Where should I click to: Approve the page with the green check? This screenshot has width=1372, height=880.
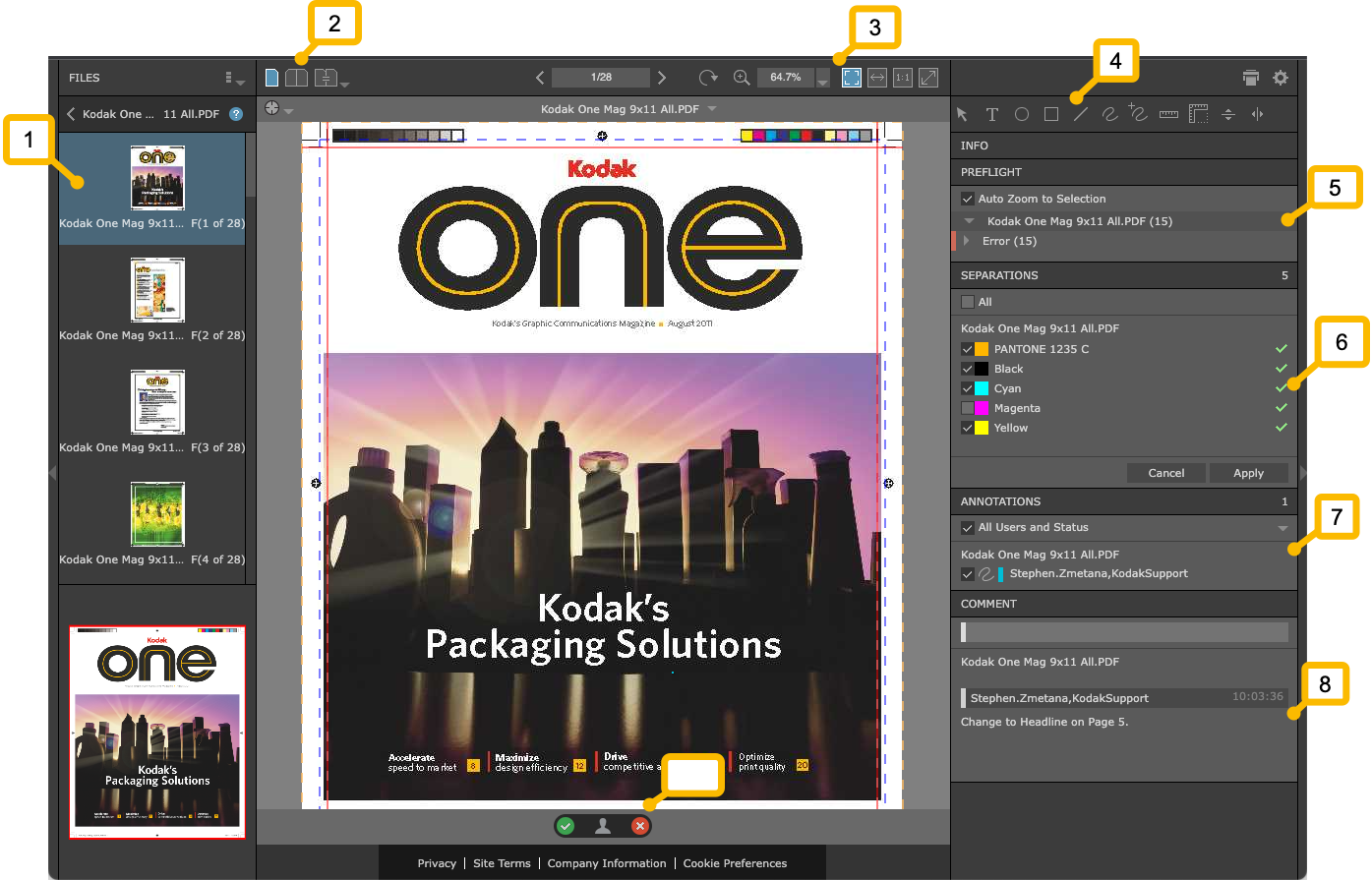point(566,827)
